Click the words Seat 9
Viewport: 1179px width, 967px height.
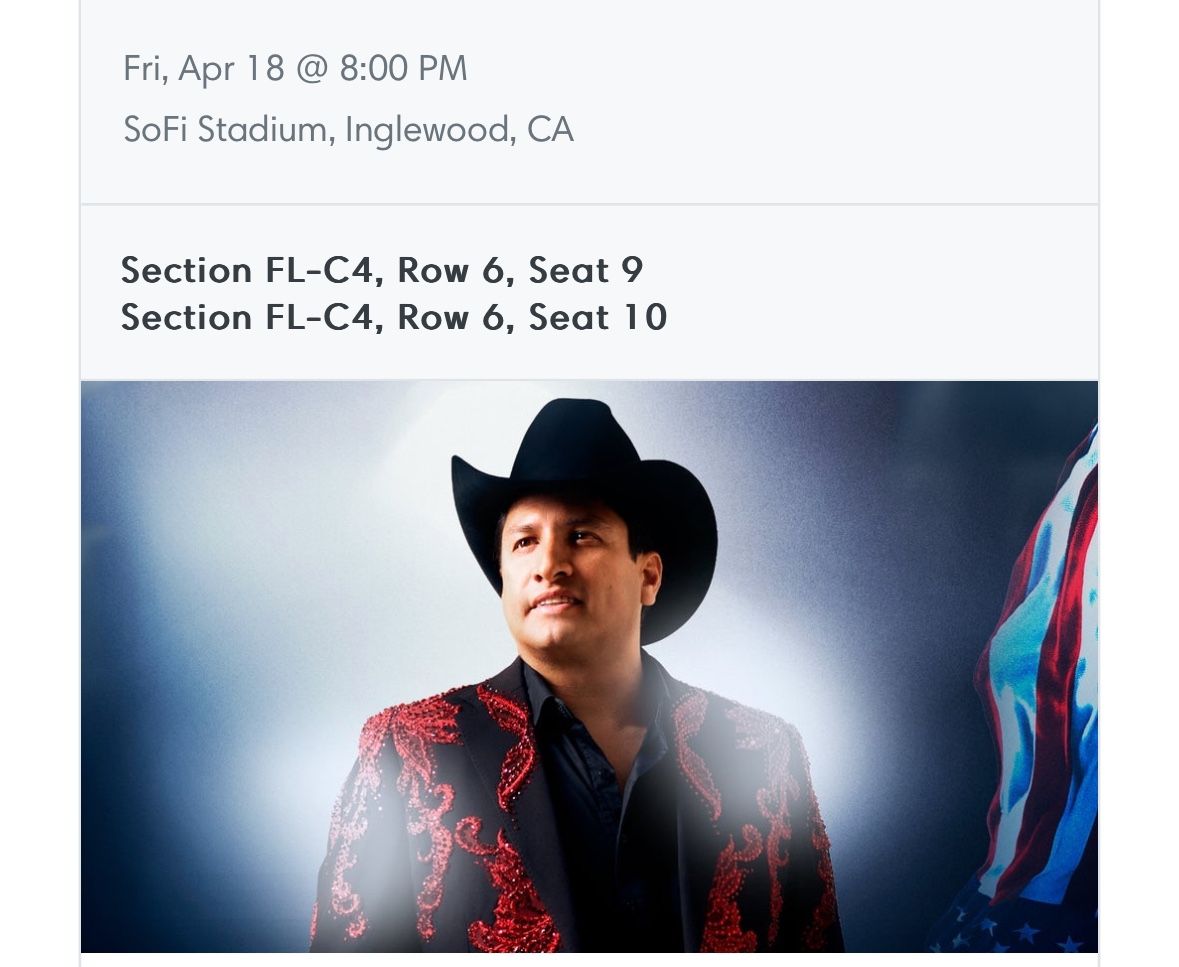point(586,270)
